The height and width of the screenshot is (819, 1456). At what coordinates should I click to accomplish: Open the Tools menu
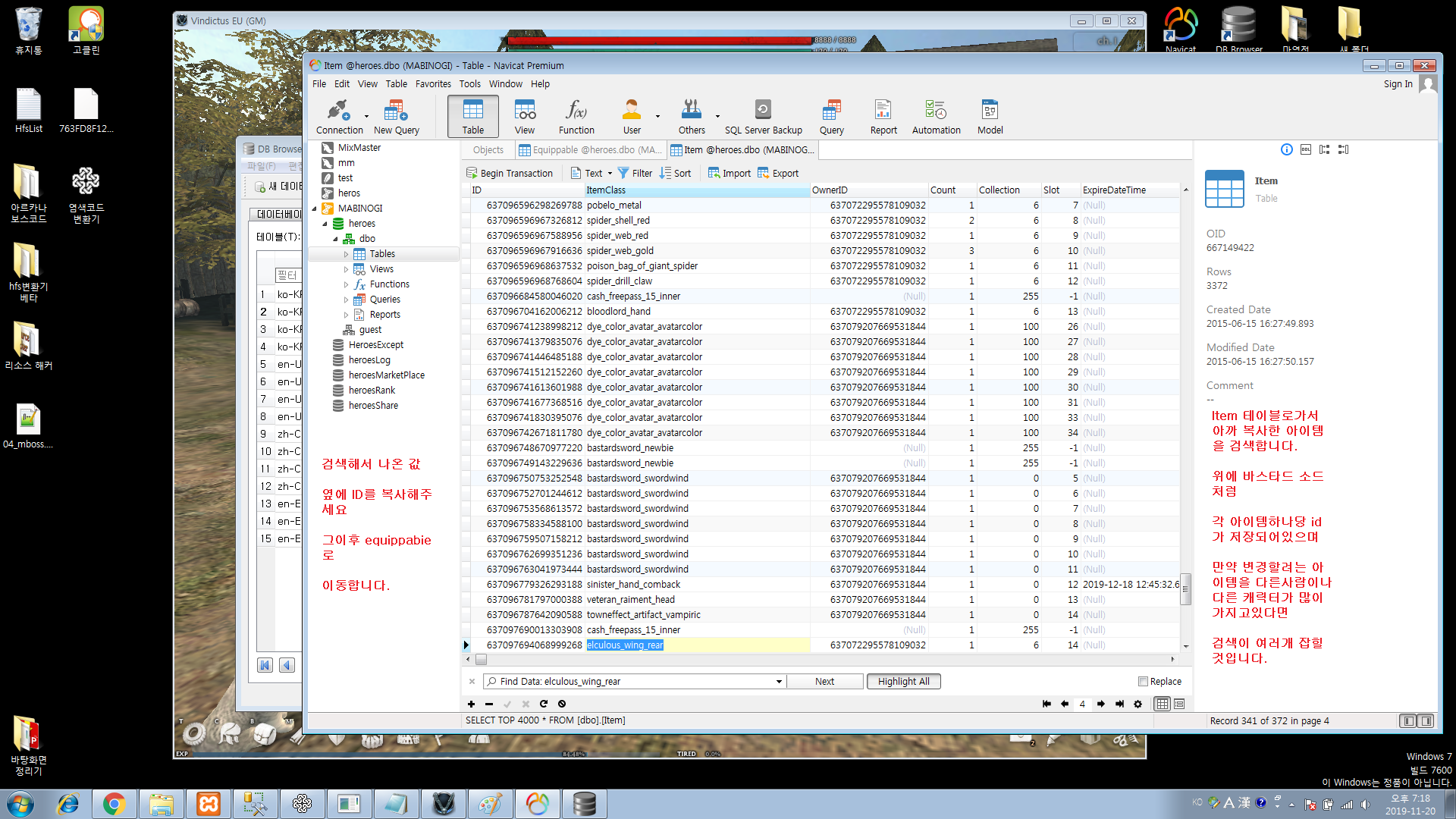coord(469,84)
